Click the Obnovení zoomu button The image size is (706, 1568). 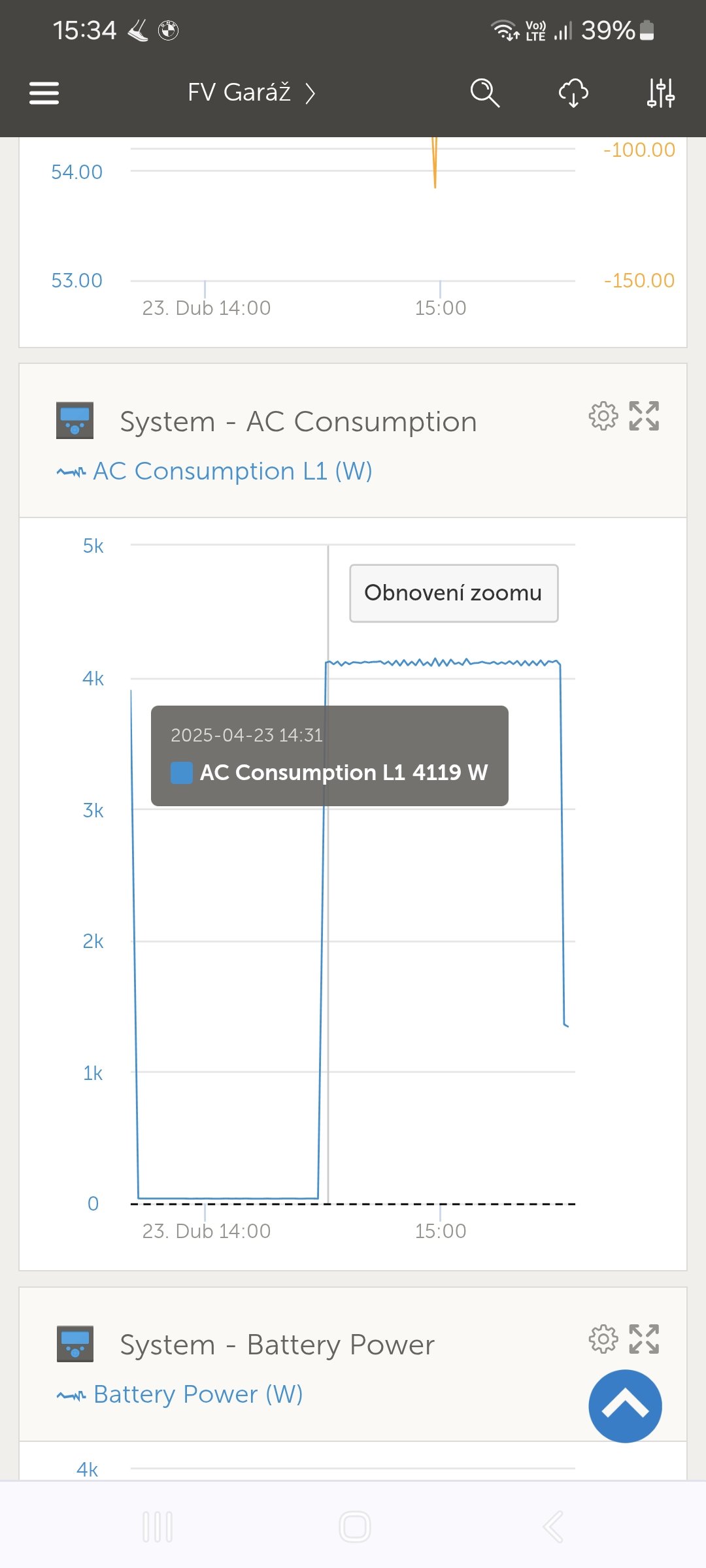click(454, 593)
